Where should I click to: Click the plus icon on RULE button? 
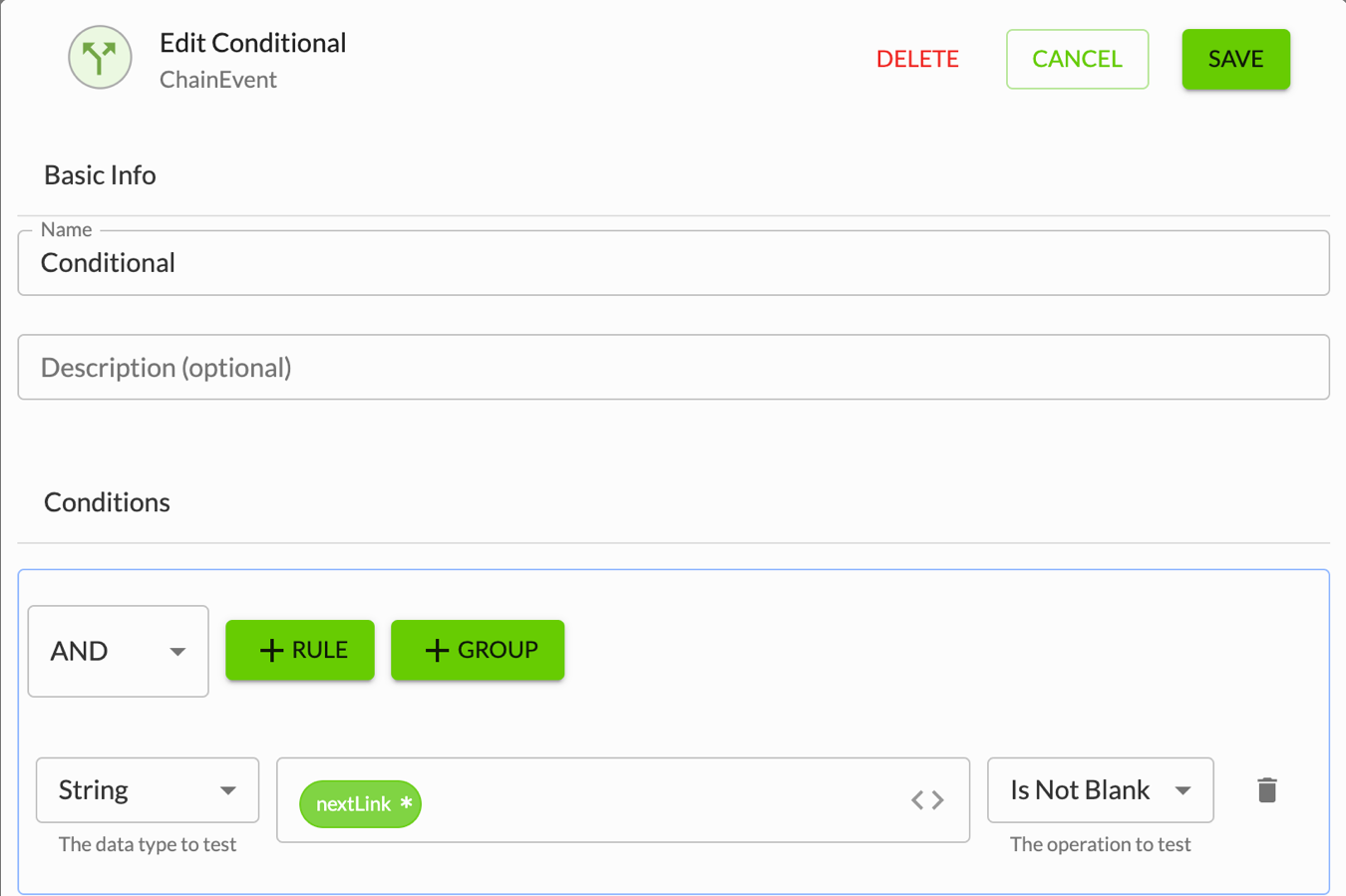(271, 650)
